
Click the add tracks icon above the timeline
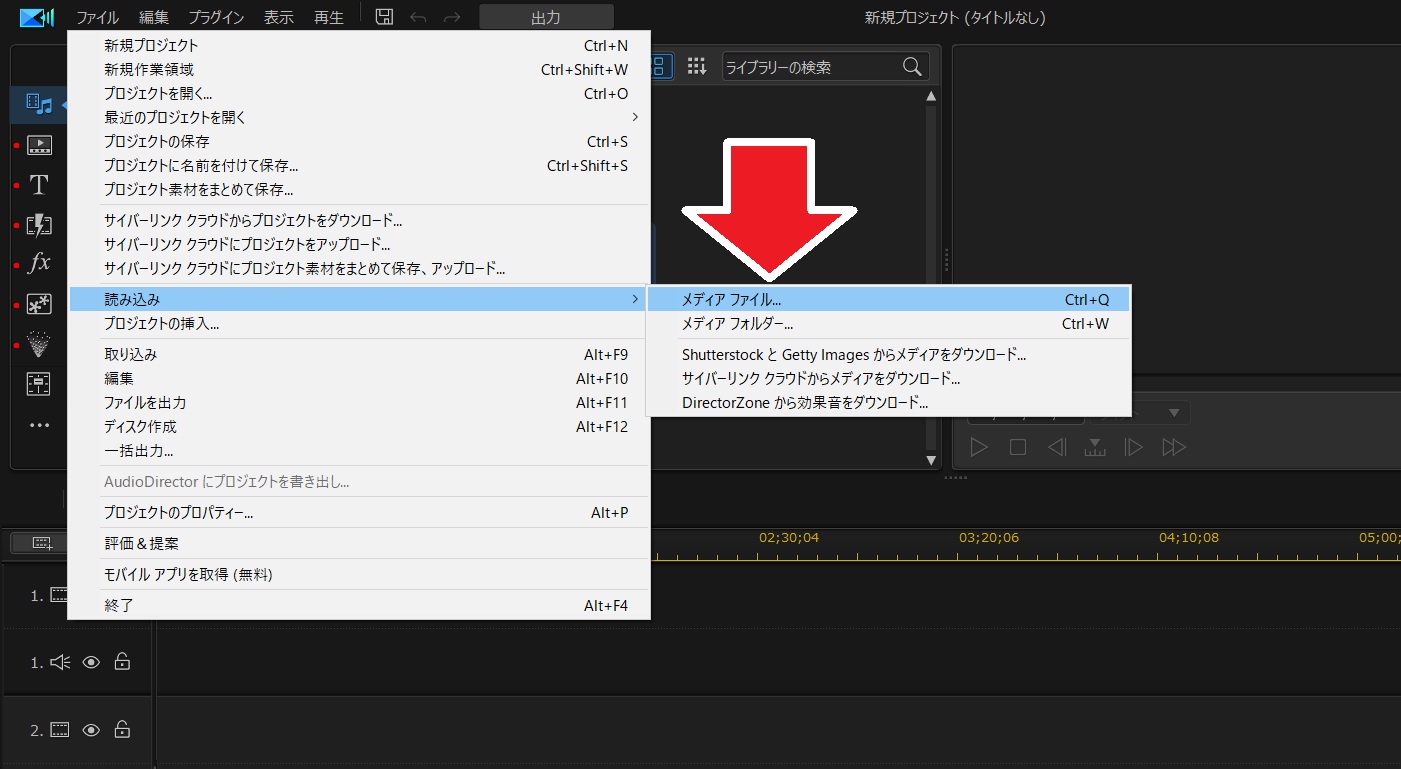coord(41,543)
